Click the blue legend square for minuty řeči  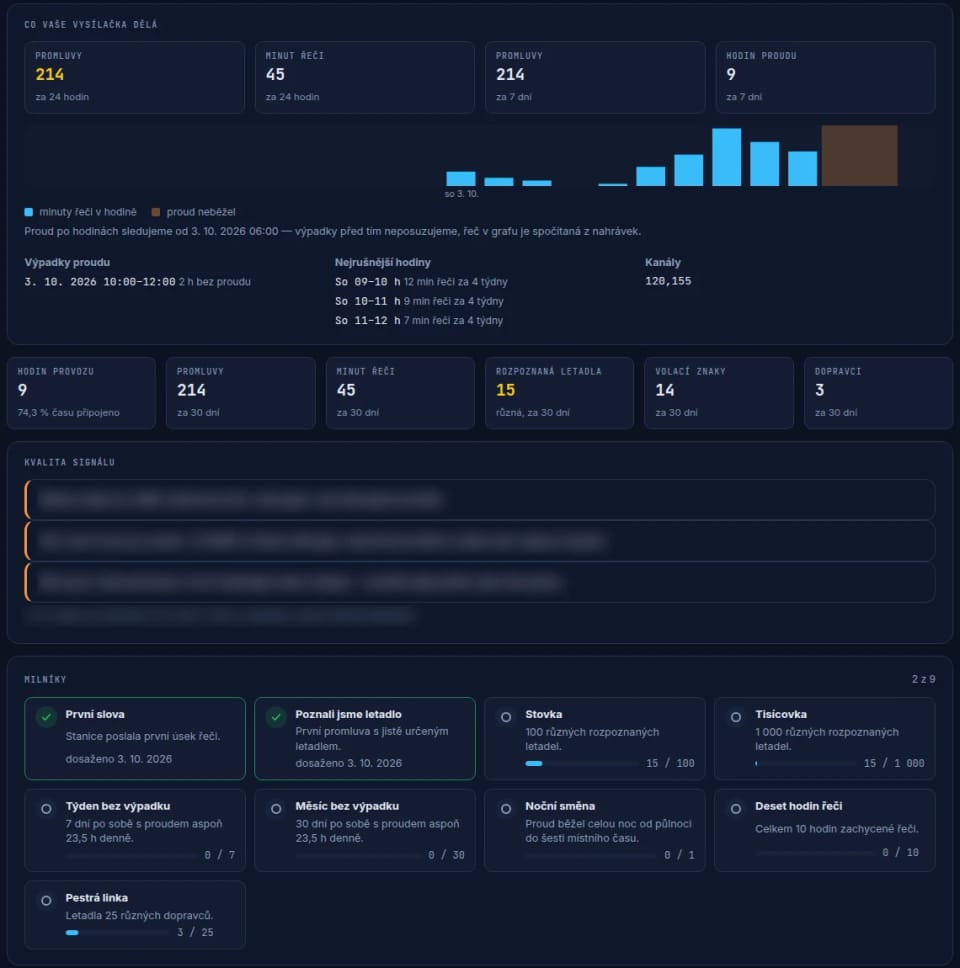click(28, 212)
